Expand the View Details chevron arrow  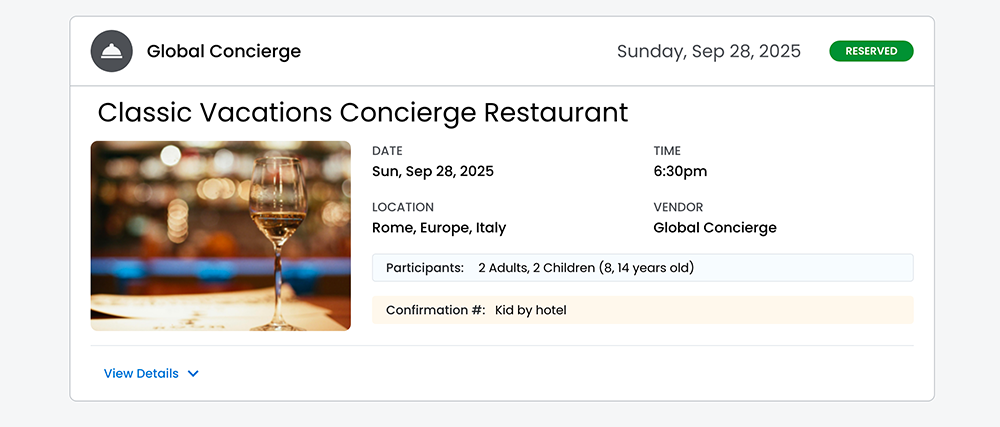click(193, 374)
